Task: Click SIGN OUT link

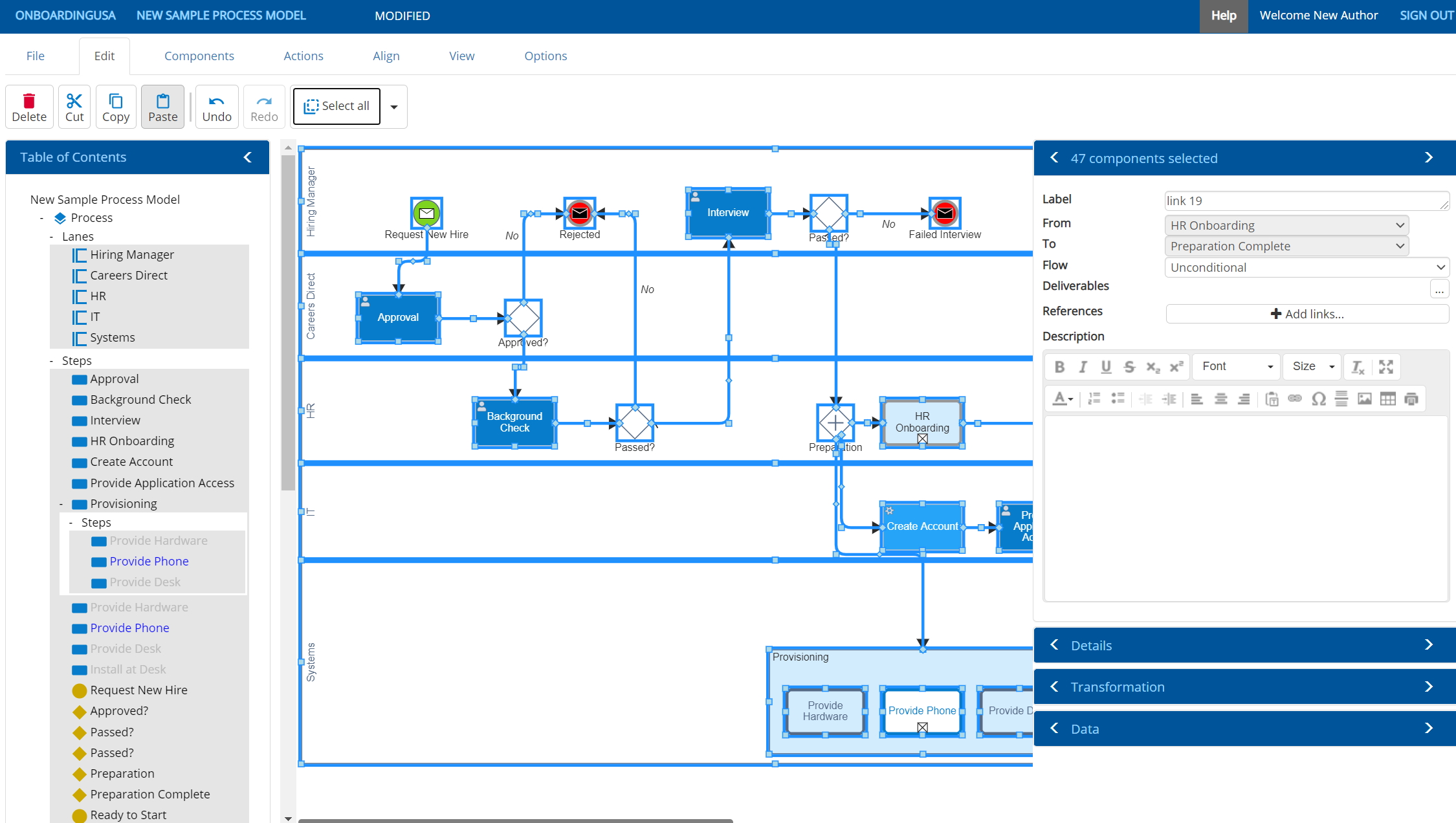Action: (1426, 16)
